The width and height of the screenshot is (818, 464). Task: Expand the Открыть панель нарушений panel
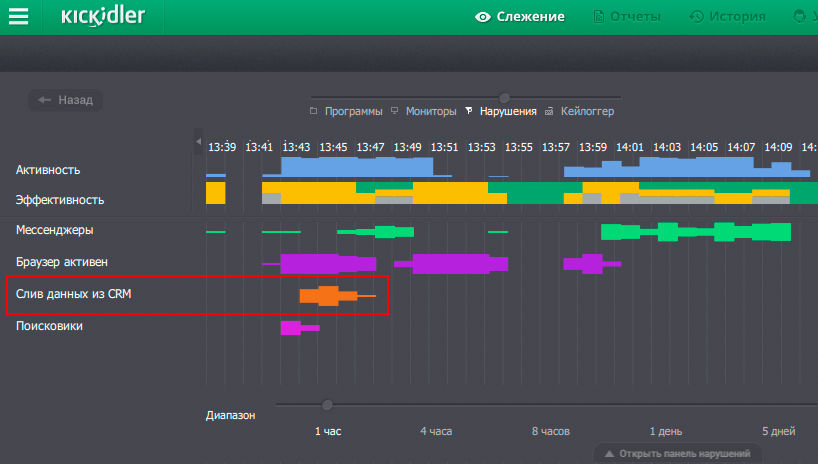[x=677, y=454]
